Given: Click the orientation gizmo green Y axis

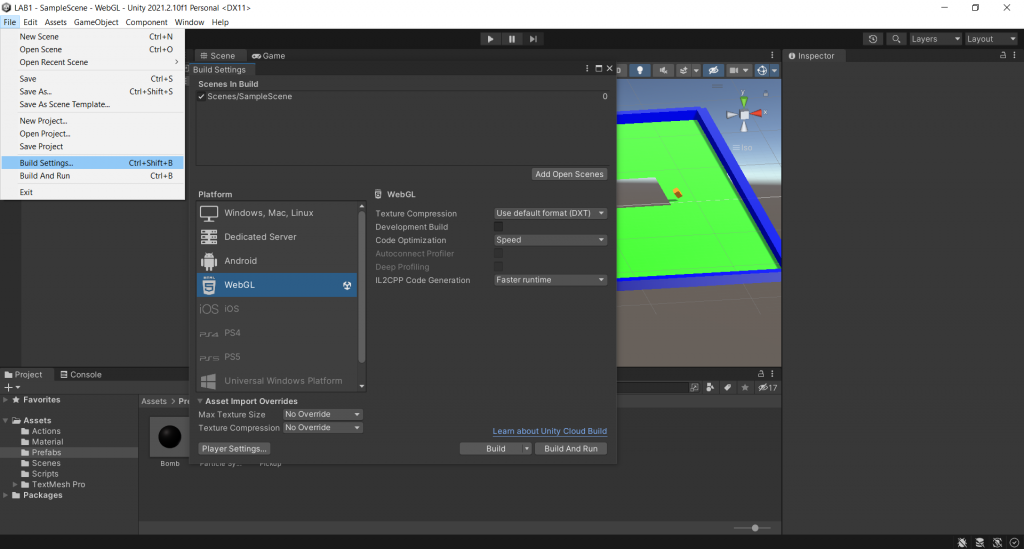Looking at the screenshot, I should (744, 100).
